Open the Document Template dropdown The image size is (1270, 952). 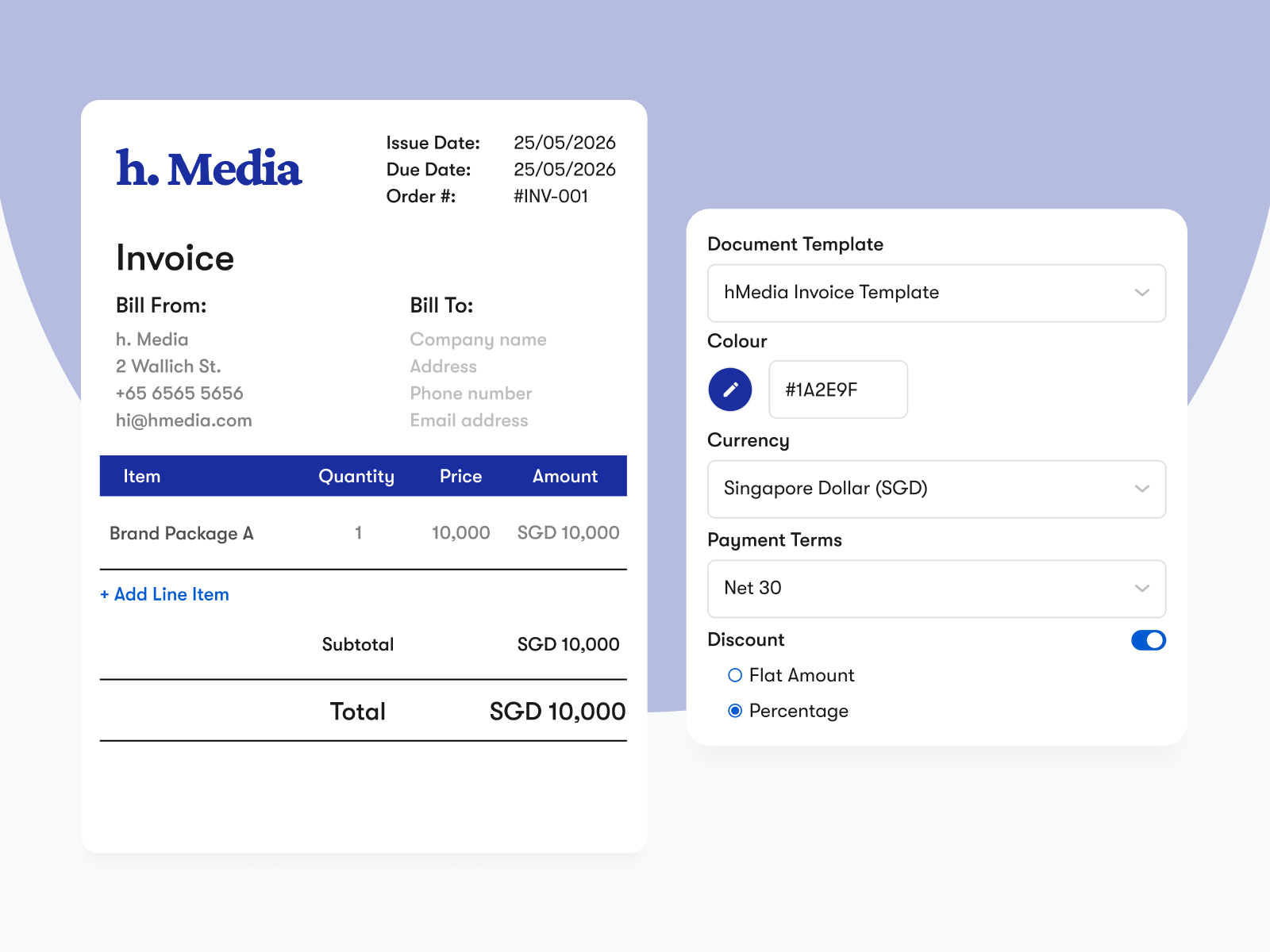(x=937, y=293)
